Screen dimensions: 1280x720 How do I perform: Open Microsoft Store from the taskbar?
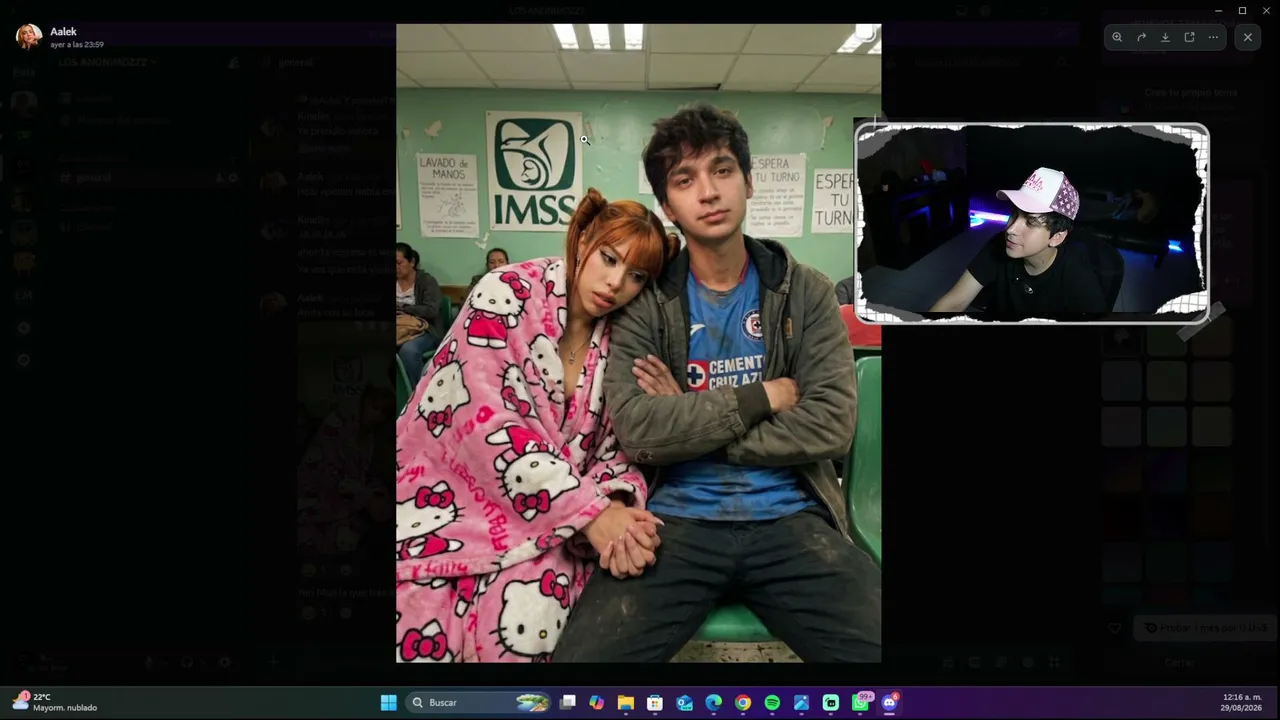tap(655, 703)
